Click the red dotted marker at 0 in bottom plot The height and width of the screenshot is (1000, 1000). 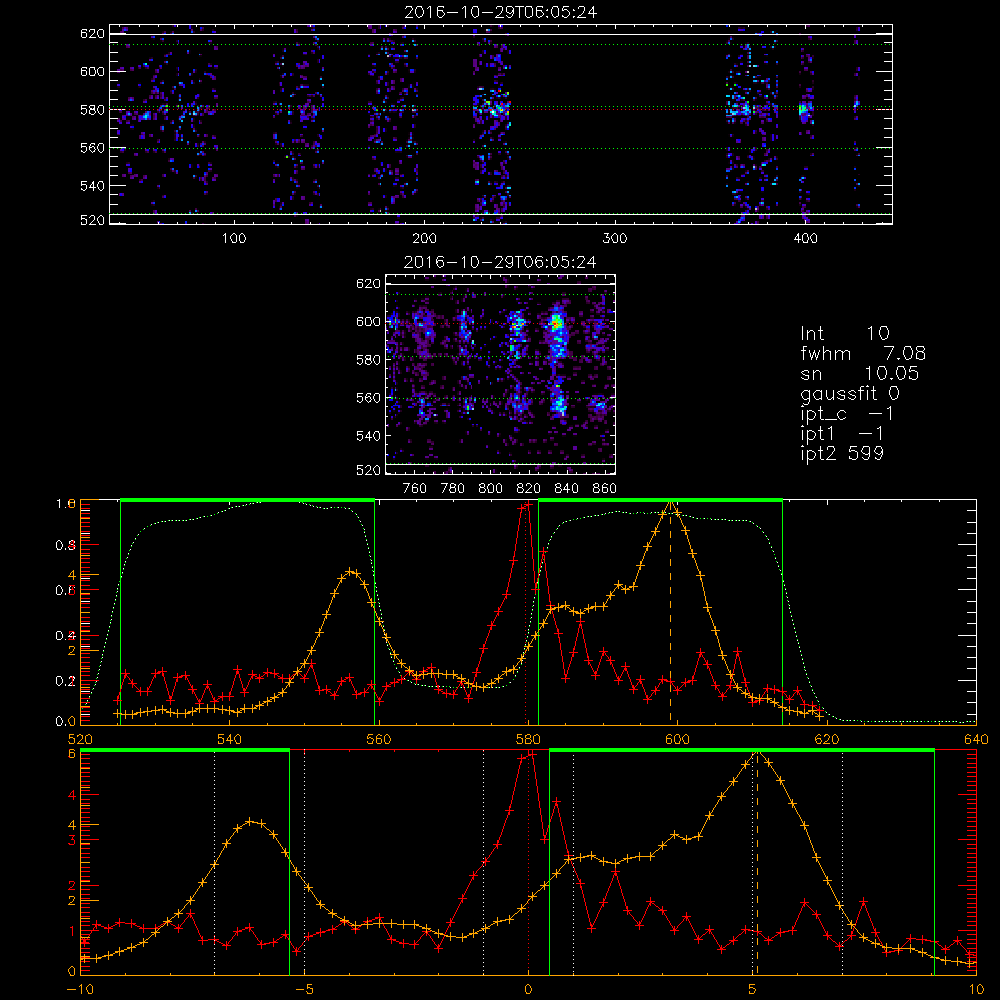[x=528, y=864]
